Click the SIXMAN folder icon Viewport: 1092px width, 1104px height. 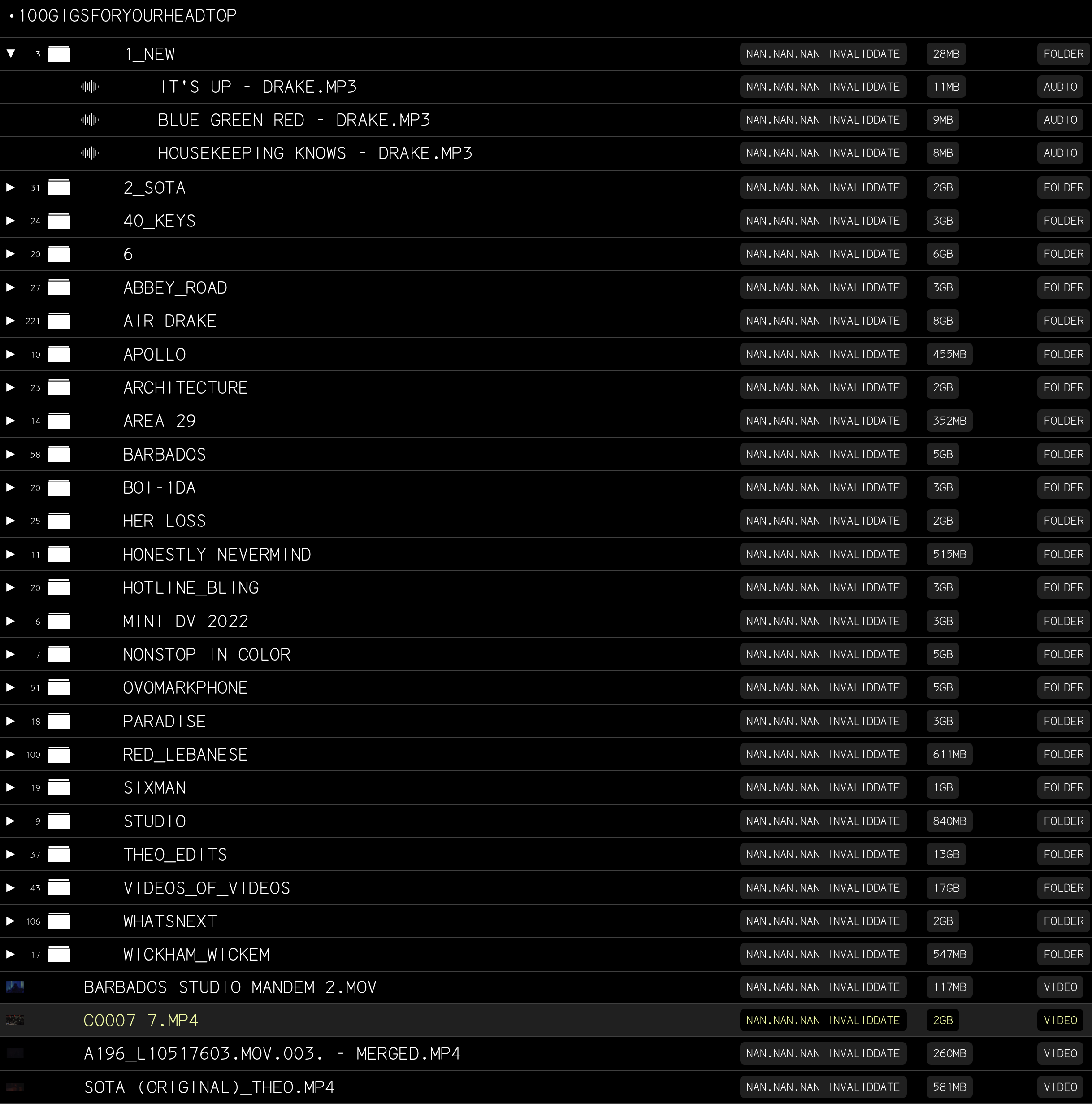(x=59, y=787)
